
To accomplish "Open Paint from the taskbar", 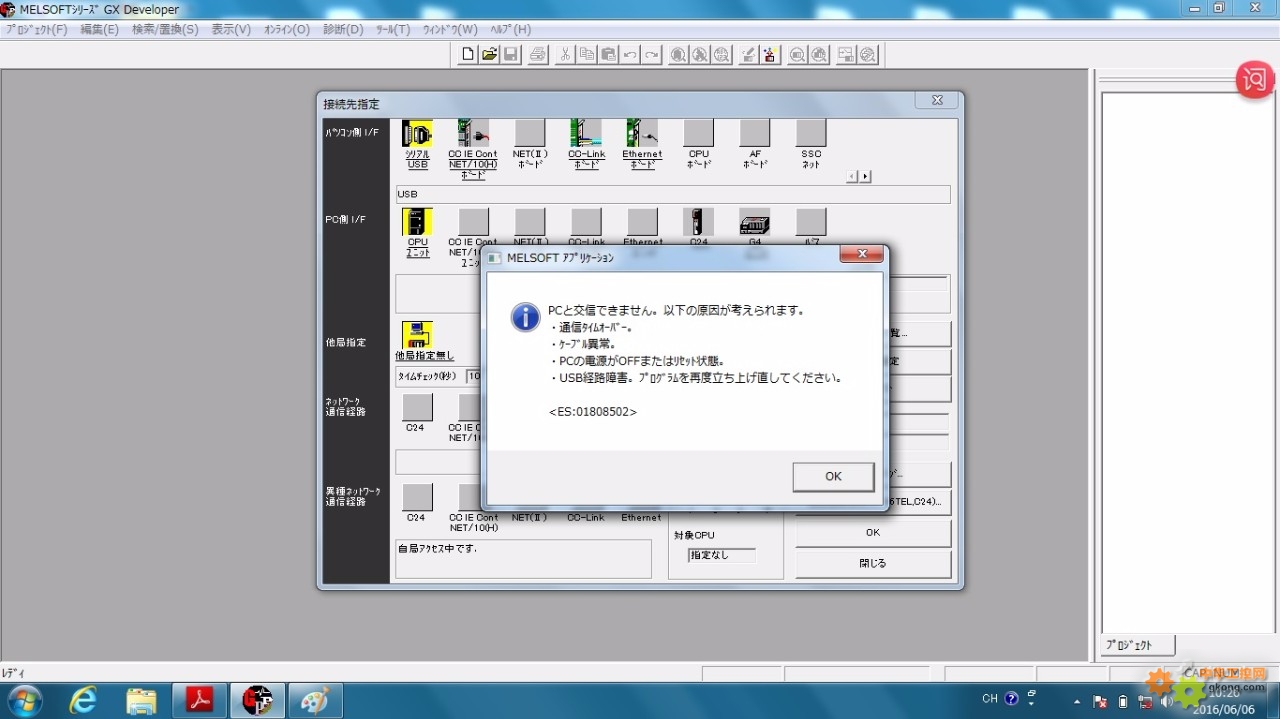I will point(316,701).
